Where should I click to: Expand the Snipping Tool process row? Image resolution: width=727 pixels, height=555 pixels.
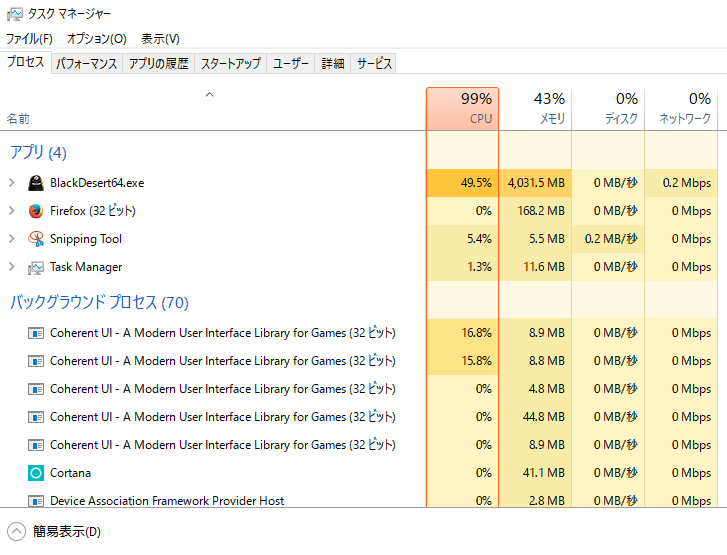(x=12, y=239)
